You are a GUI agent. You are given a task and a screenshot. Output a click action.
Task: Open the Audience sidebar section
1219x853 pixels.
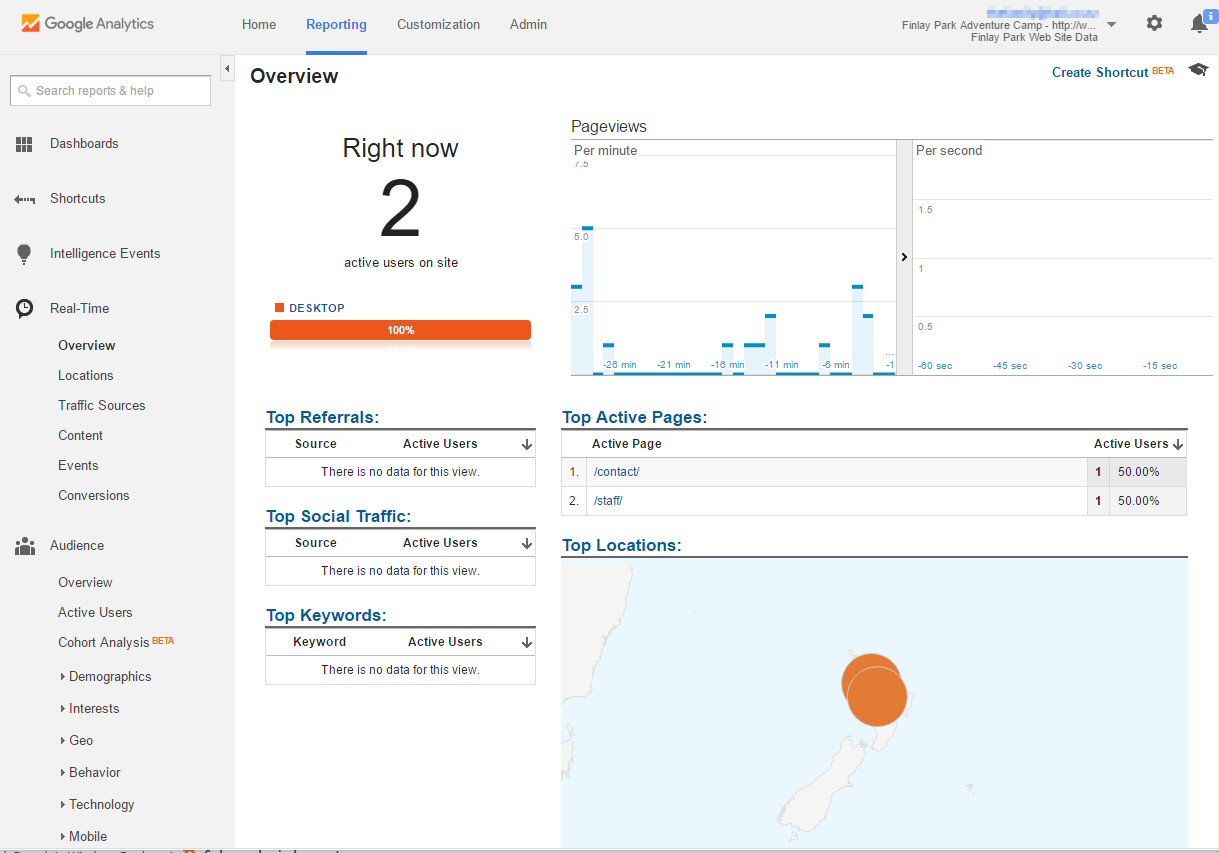[77, 546]
